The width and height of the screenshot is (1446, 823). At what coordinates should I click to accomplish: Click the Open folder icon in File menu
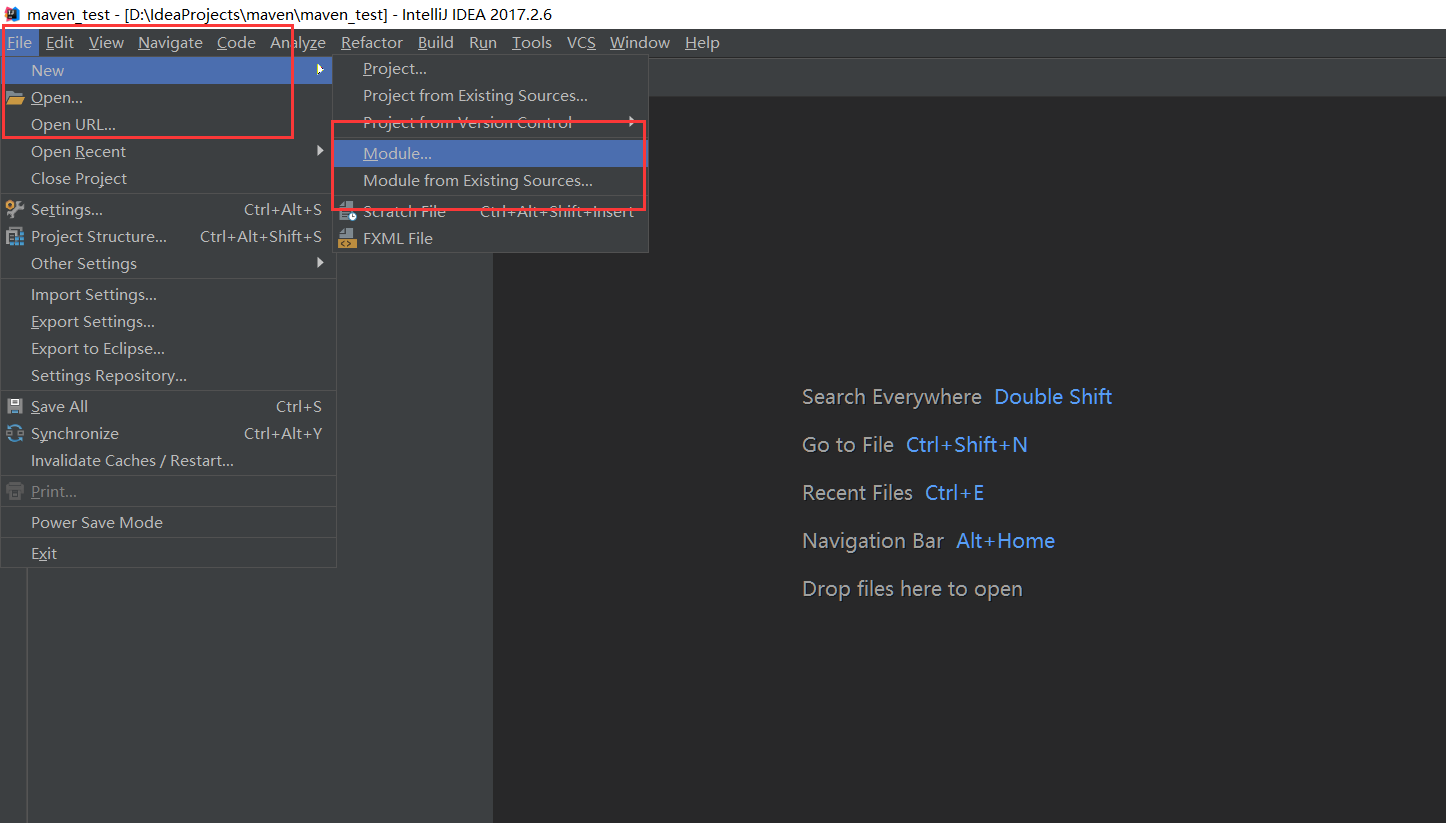point(14,98)
